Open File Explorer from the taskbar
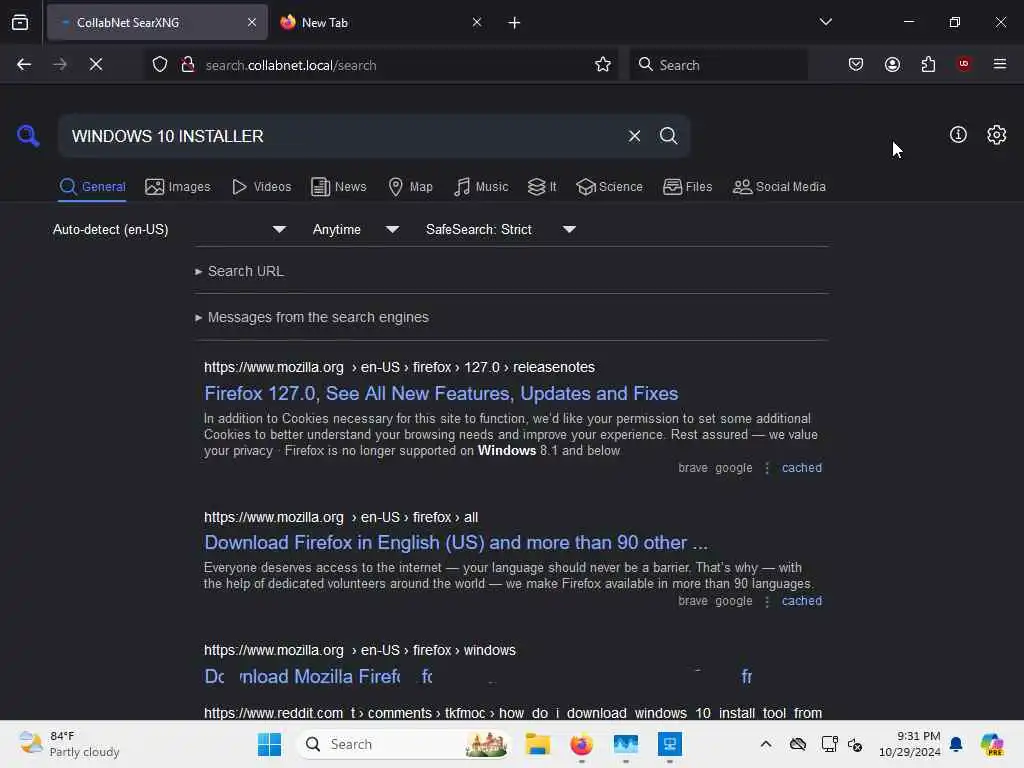Screen dimensions: 1024x768 click(x=537, y=744)
